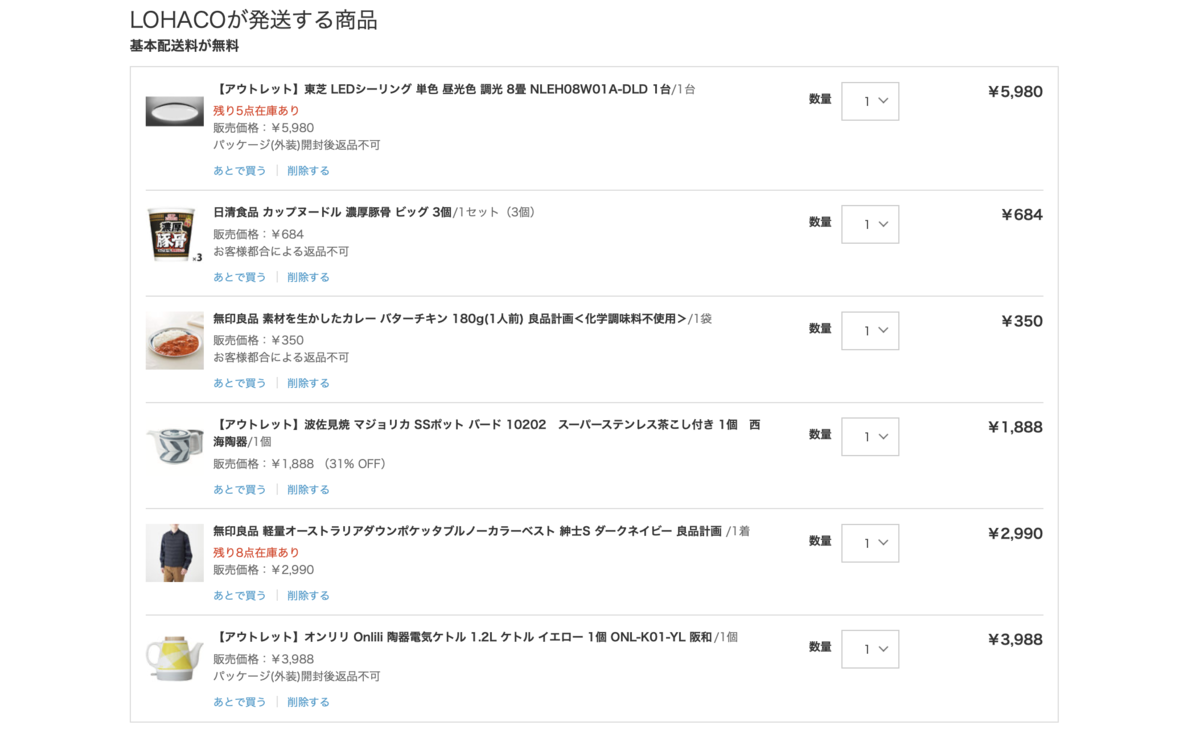The width and height of the screenshot is (1200, 750).
Task: Click the LOHACOが発送する商品 heading
Action: tap(254, 20)
